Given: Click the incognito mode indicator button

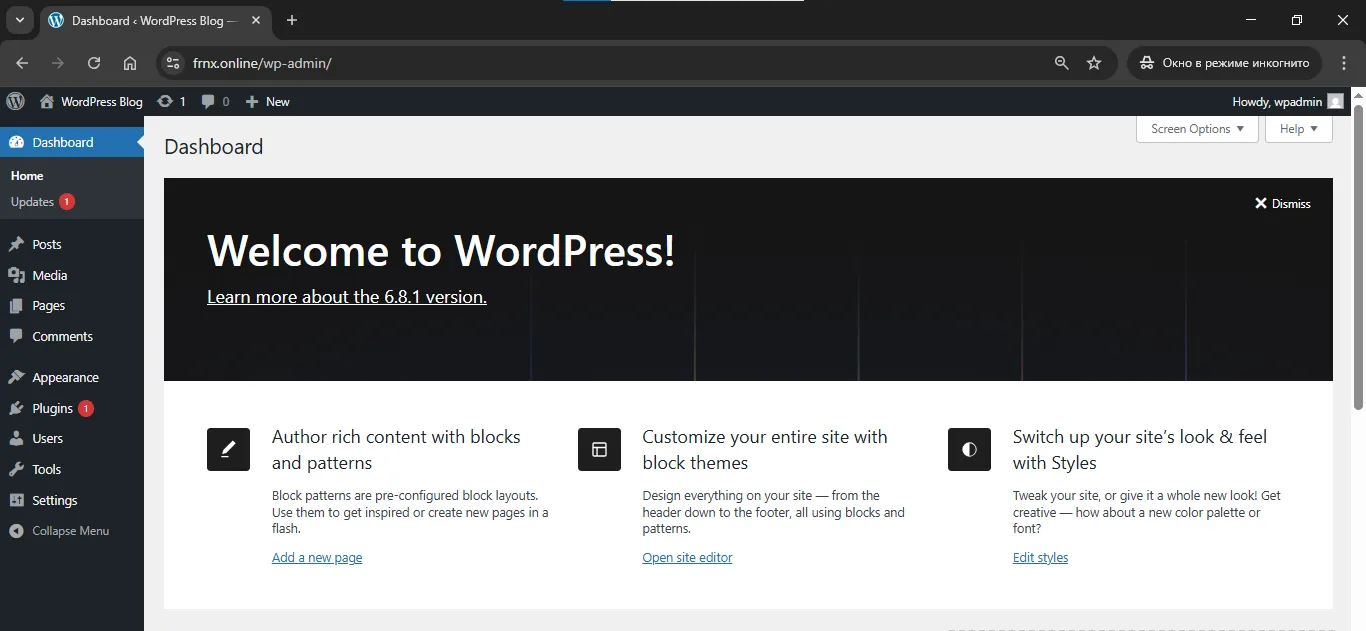Looking at the screenshot, I should 1225,63.
